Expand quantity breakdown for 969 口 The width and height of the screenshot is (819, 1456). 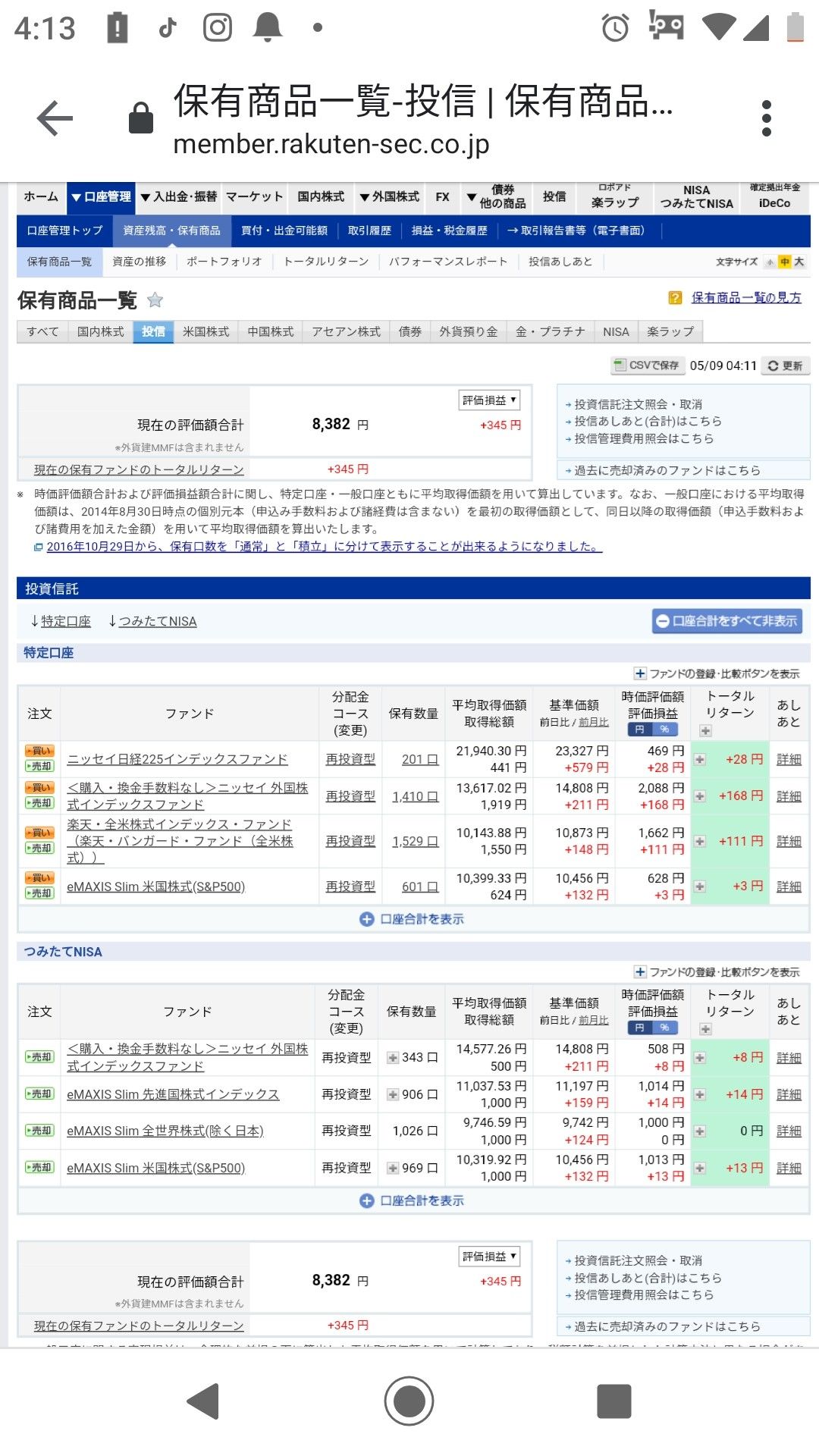point(393,1168)
